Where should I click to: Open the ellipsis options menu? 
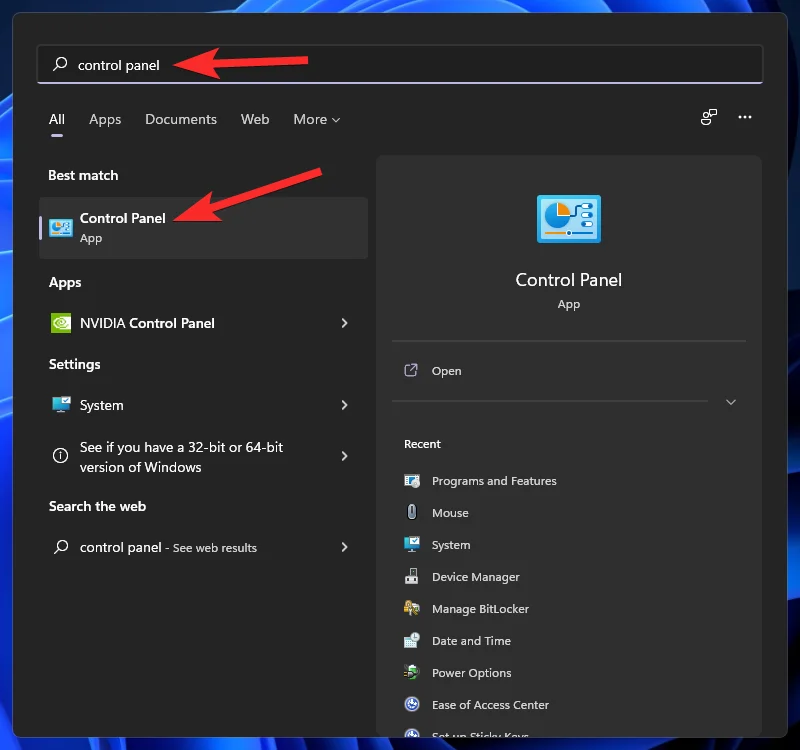[745, 117]
